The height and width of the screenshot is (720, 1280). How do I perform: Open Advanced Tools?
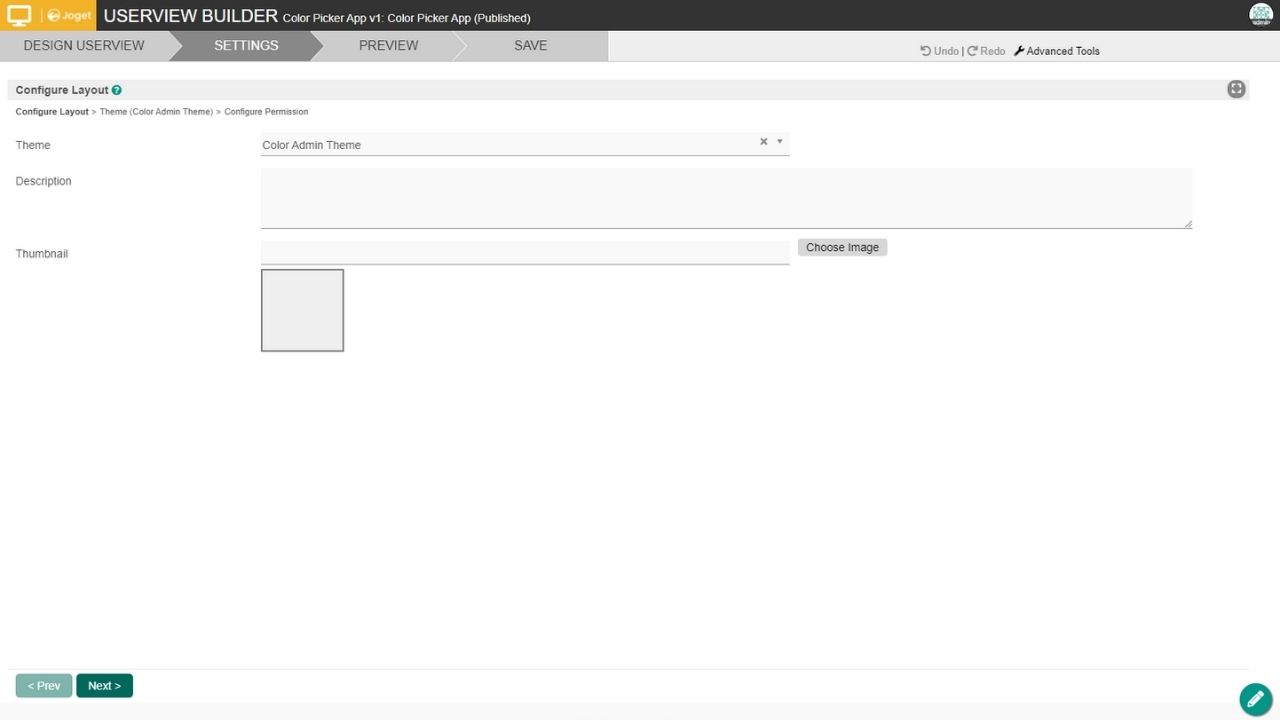point(1056,51)
